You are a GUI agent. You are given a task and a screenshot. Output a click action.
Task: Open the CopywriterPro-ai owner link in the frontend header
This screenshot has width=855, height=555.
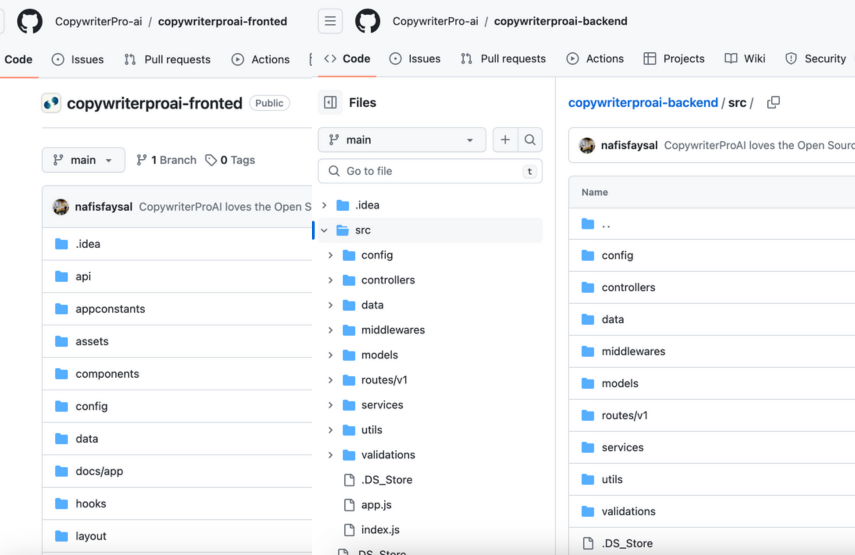pos(99,22)
